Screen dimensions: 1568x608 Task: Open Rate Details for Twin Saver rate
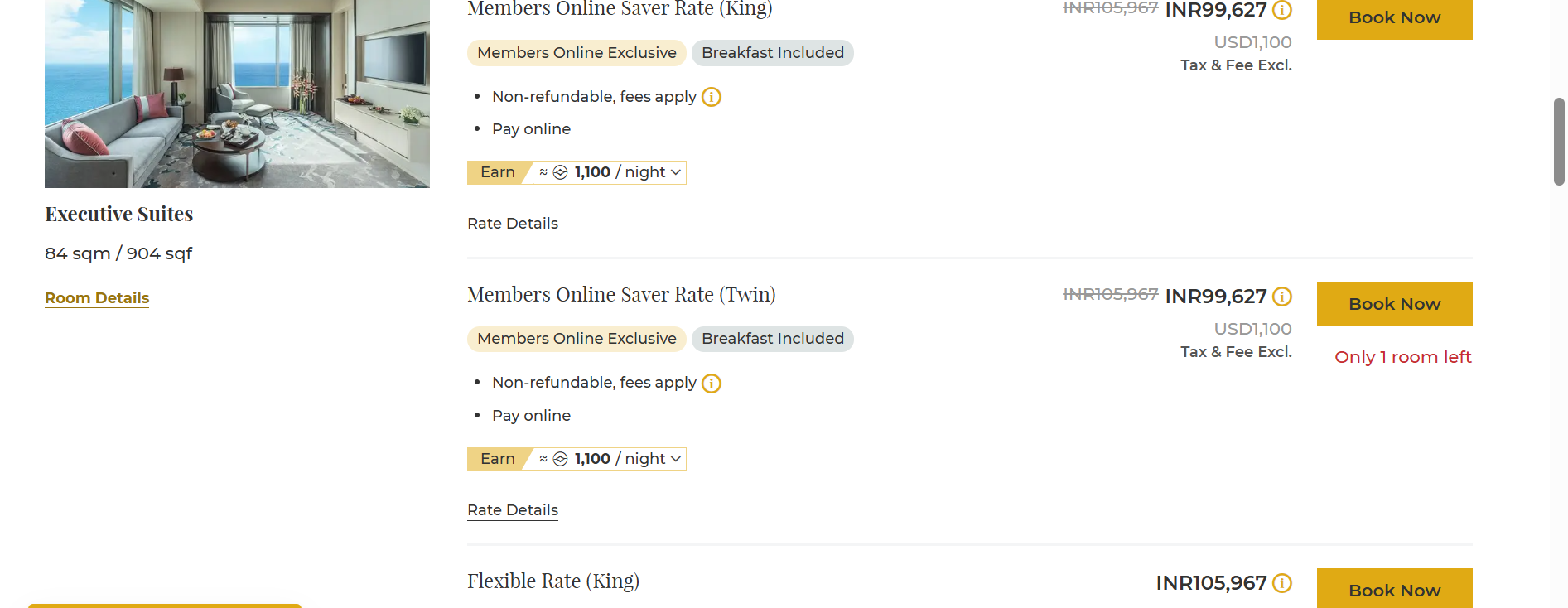513,510
